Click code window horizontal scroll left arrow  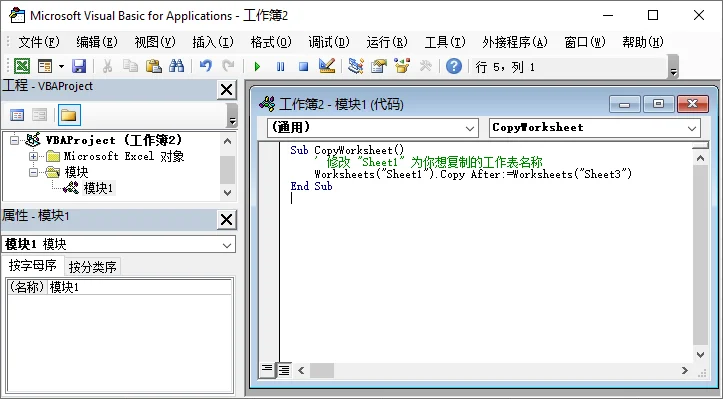click(x=301, y=370)
